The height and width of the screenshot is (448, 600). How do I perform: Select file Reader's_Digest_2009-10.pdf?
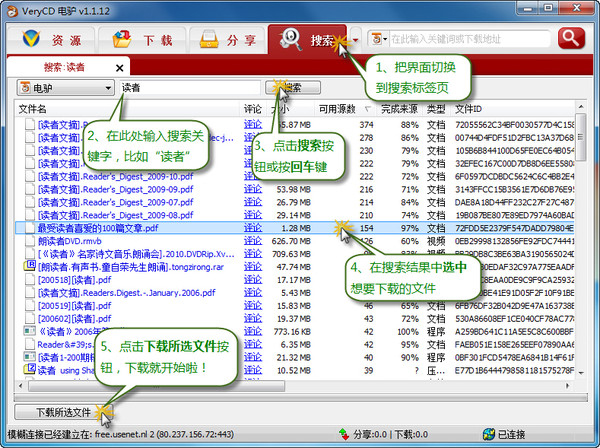(115, 177)
